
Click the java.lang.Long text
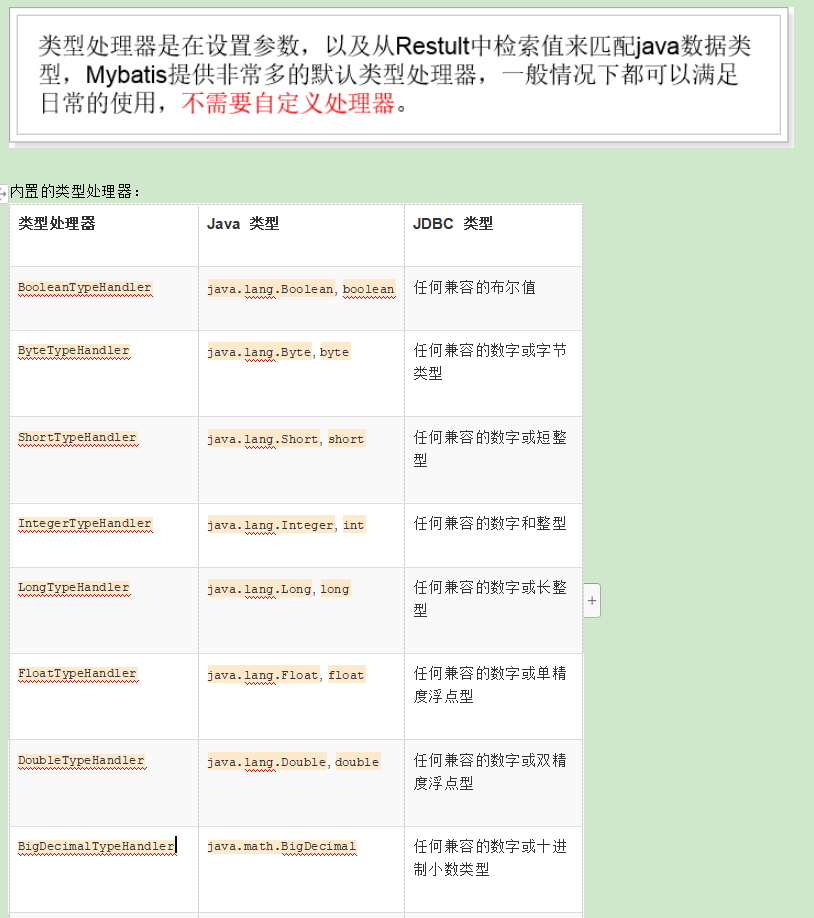(x=259, y=589)
